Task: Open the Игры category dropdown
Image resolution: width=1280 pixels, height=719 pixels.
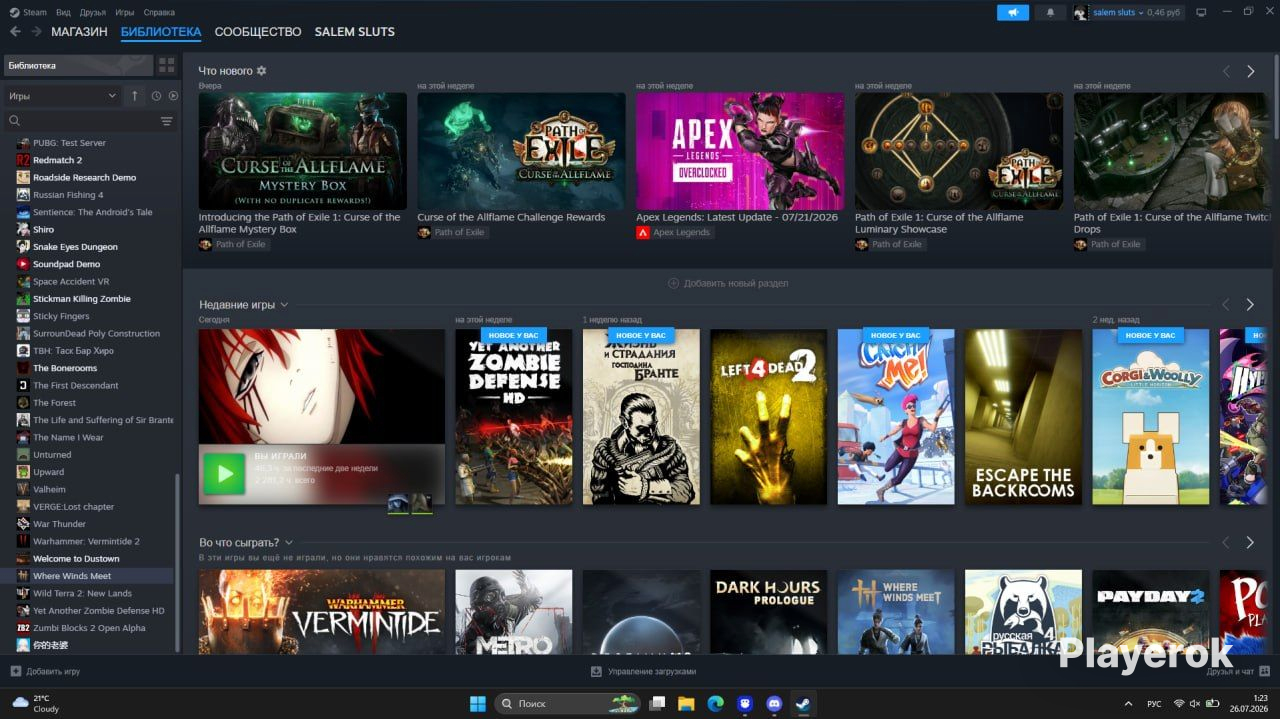Action: pyautogui.click(x=62, y=96)
